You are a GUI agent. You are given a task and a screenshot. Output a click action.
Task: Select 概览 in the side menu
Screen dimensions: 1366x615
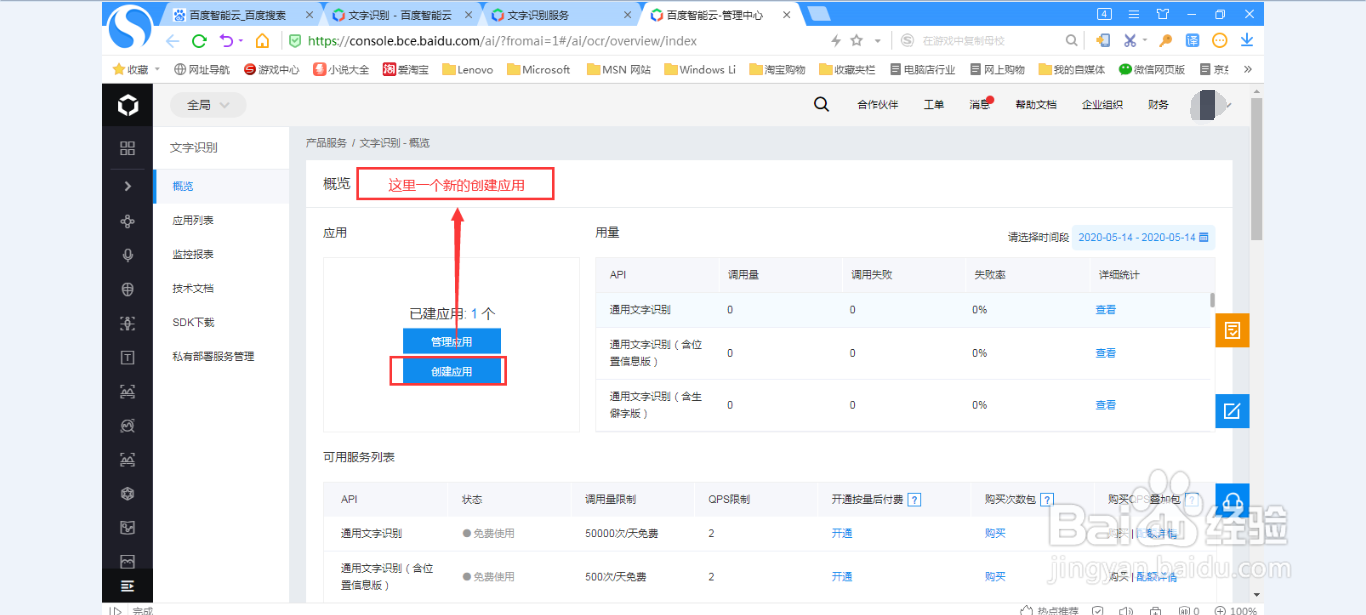pyautogui.click(x=222, y=186)
